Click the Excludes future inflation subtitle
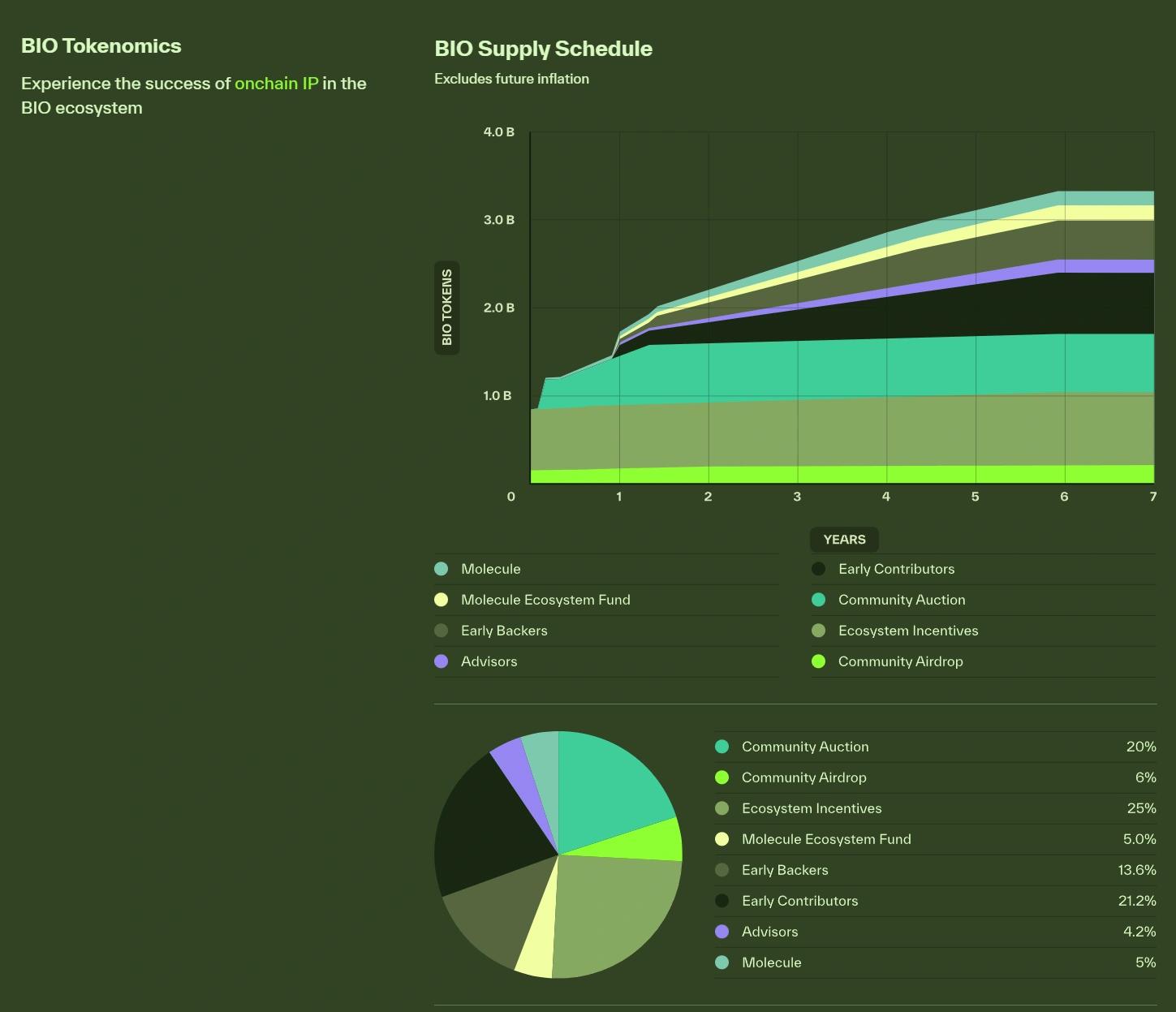Screen dimensions: 1176x1012 tap(512, 79)
